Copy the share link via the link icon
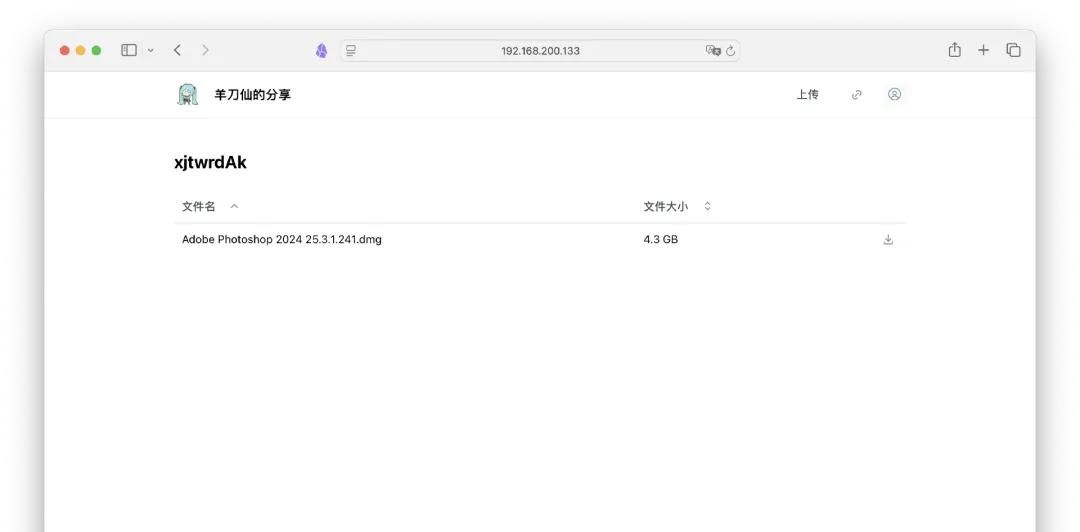Viewport: 1080px width, 532px height. (857, 95)
